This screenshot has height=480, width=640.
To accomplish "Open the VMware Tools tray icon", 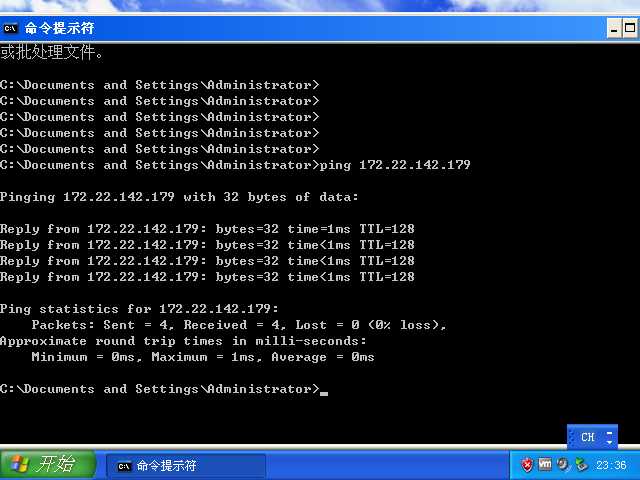I will tap(545, 464).
